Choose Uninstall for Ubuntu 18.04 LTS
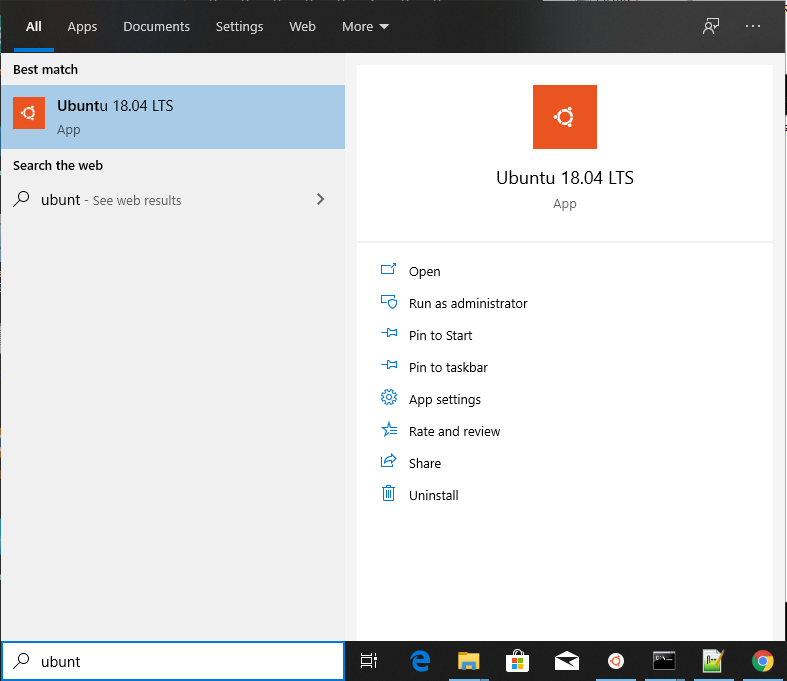The width and height of the screenshot is (787, 681). [433, 495]
